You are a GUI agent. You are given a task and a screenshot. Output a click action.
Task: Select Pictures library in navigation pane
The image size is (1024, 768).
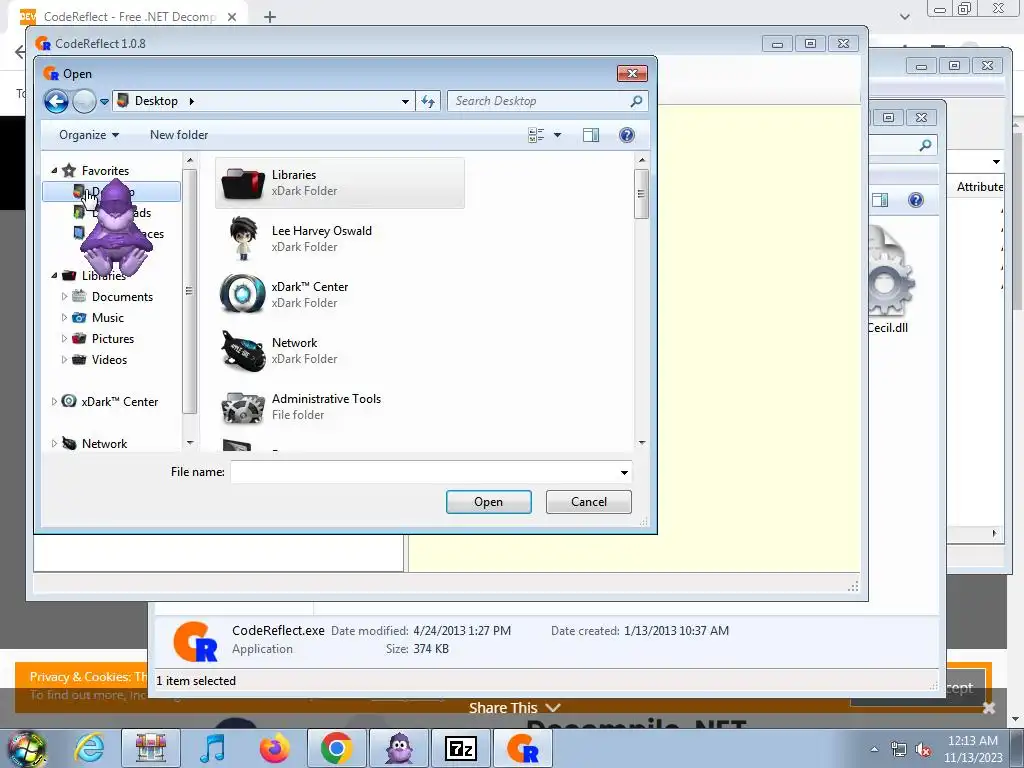pos(112,338)
